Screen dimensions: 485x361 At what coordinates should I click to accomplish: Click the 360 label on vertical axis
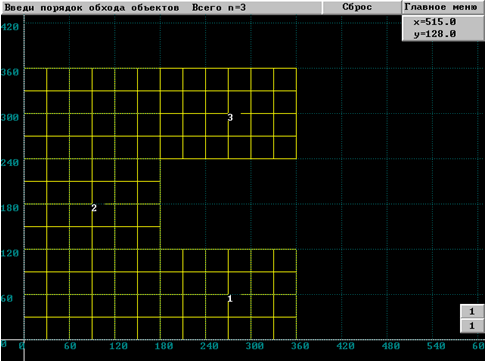(10, 72)
